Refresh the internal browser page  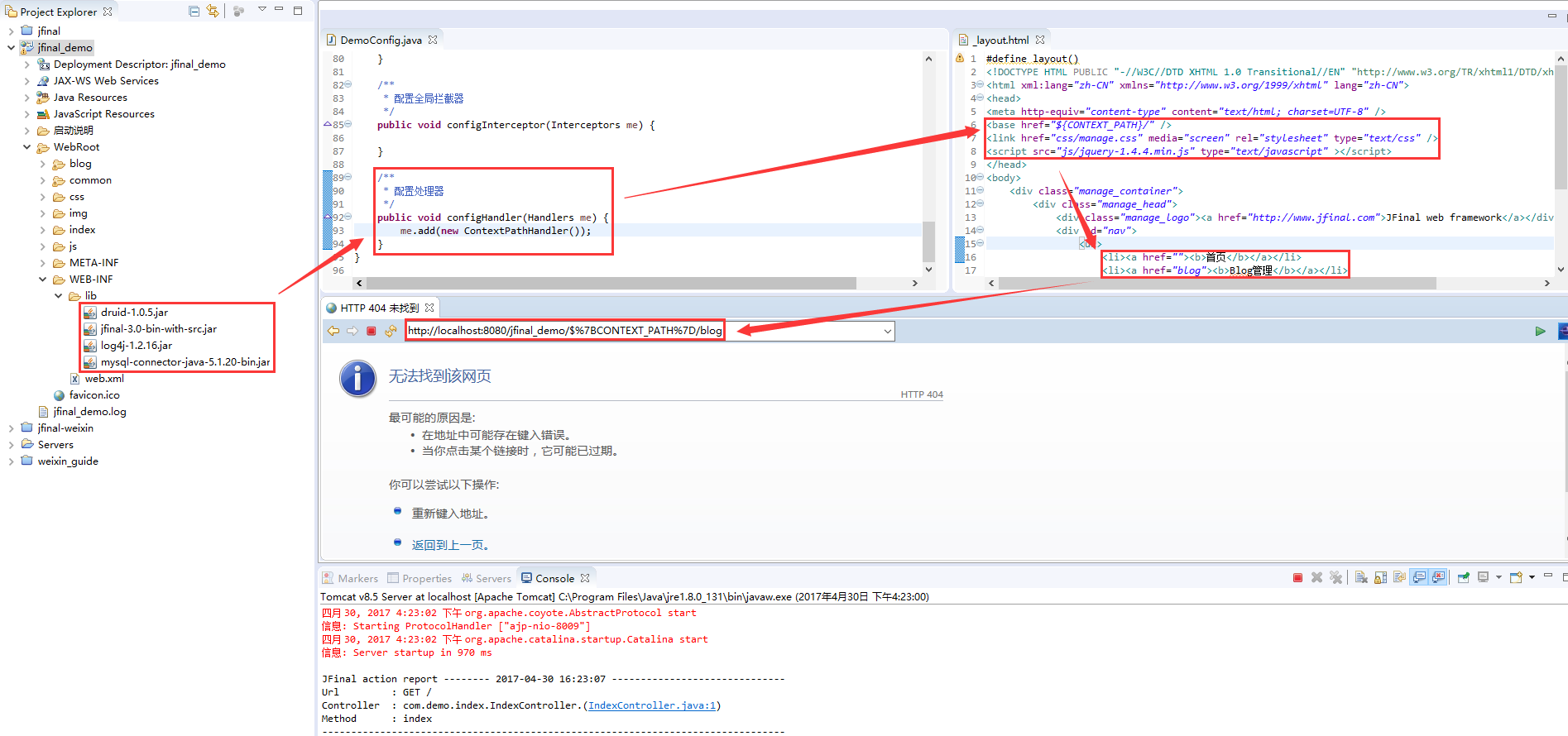(391, 331)
